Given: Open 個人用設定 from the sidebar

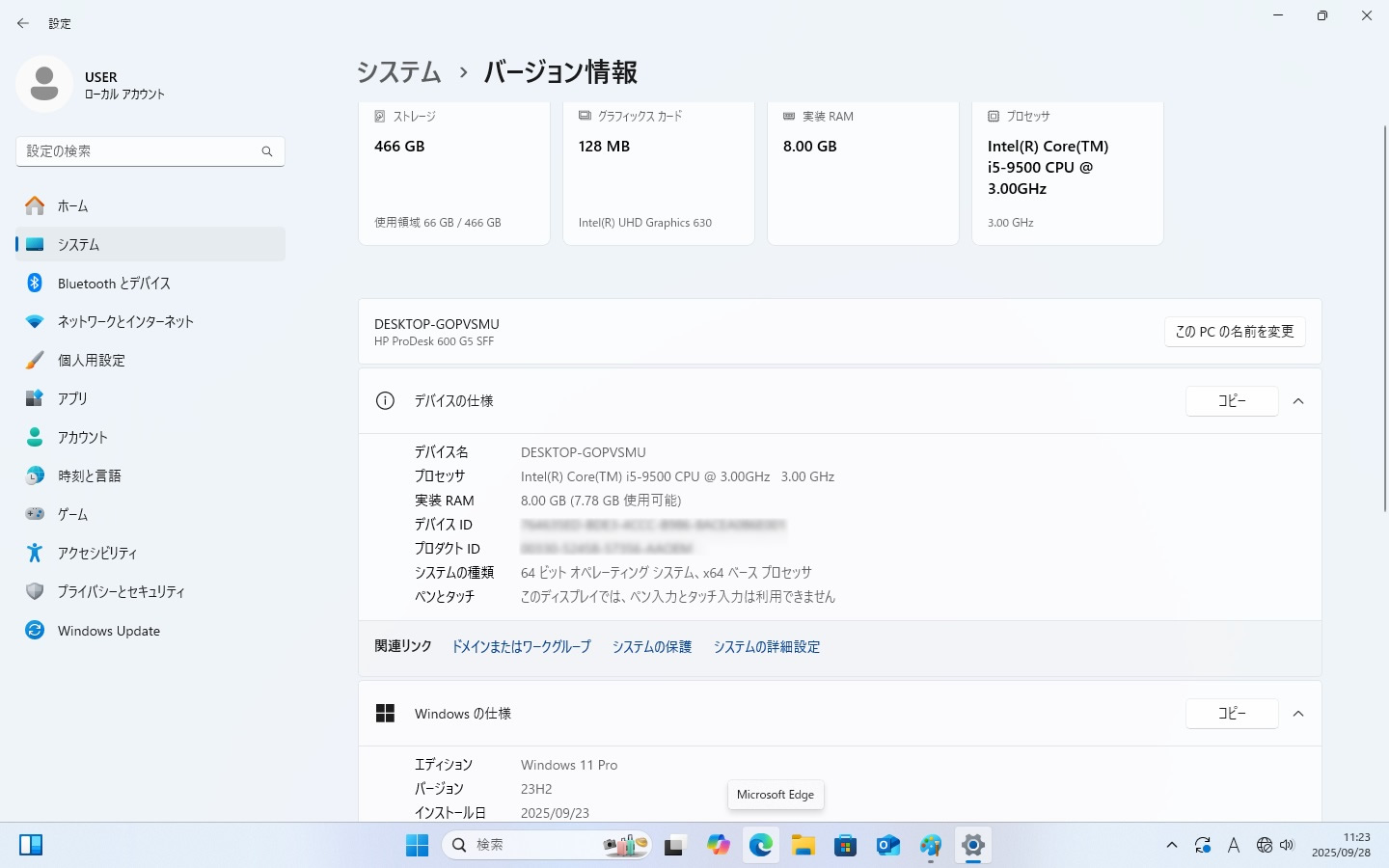Looking at the screenshot, I should [92, 361].
